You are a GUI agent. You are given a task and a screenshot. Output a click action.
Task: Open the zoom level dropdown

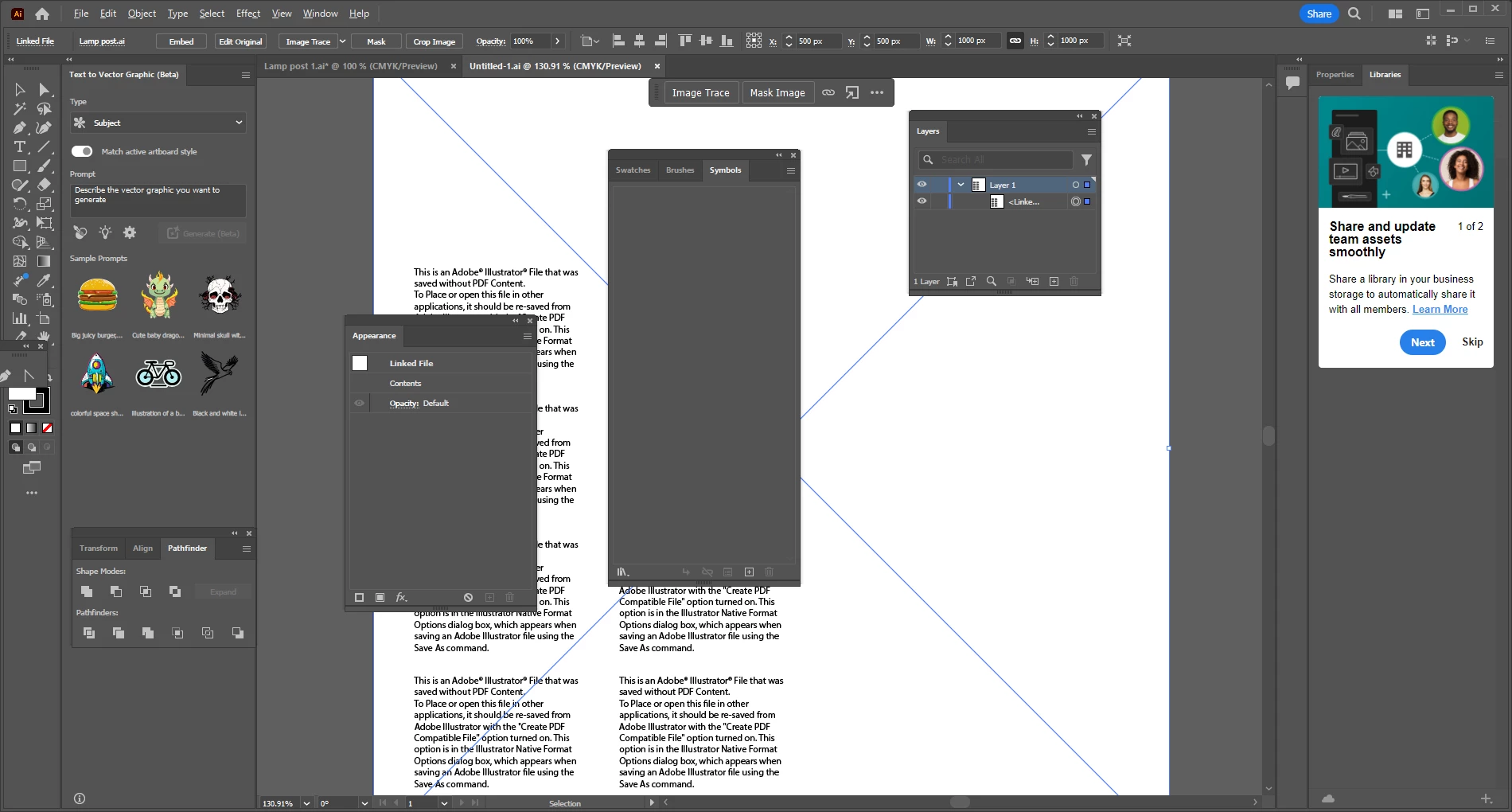(307, 803)
